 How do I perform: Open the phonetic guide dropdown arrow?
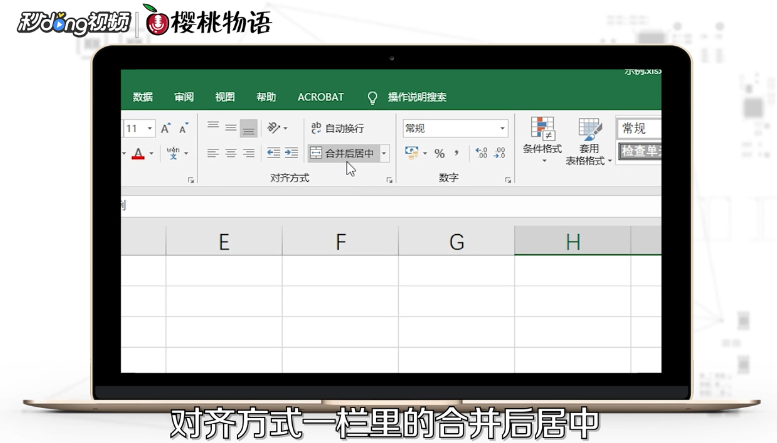[x=186, y=154]
